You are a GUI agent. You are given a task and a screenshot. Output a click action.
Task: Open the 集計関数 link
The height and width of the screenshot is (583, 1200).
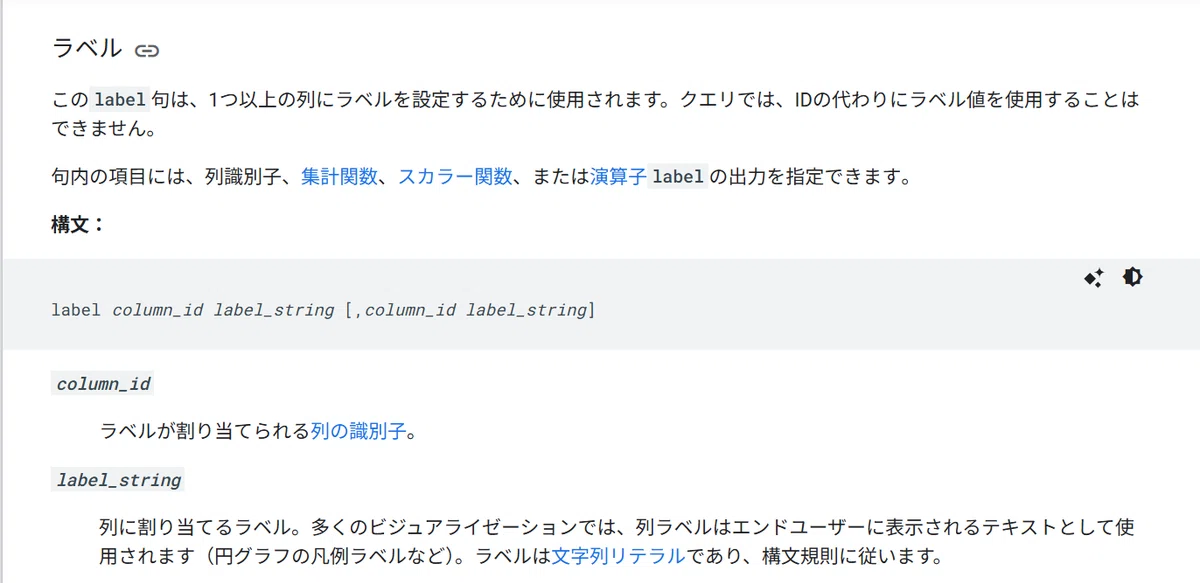(x=340, y=177)
